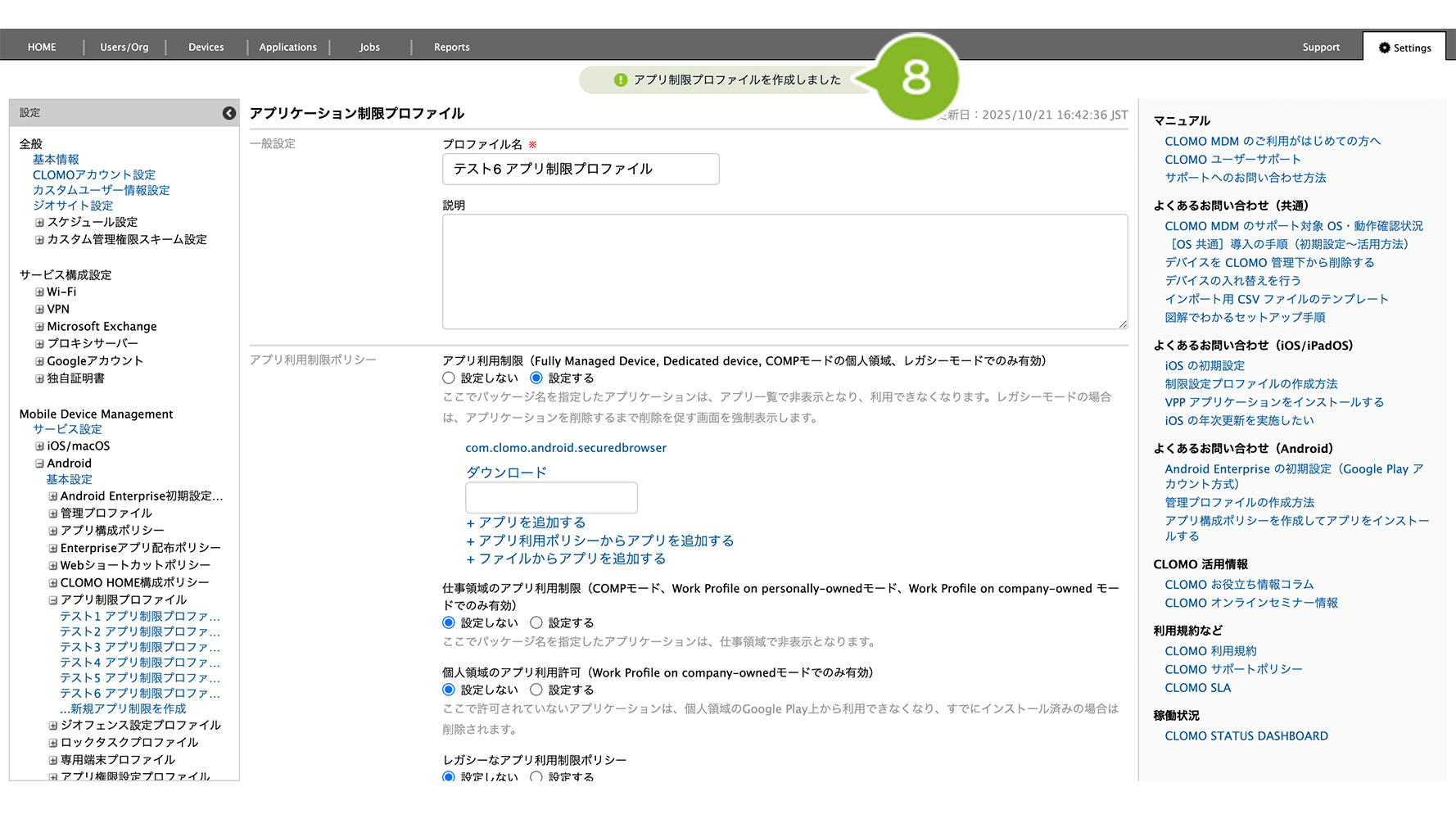Expand the Microsoft Exchange tree item

(39, 327)
